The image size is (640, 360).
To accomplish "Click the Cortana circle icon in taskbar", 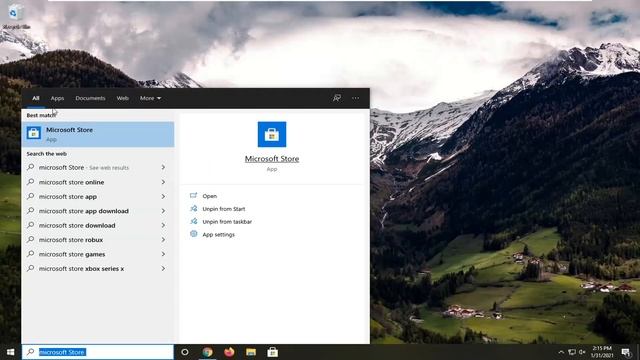I will 185,352.
